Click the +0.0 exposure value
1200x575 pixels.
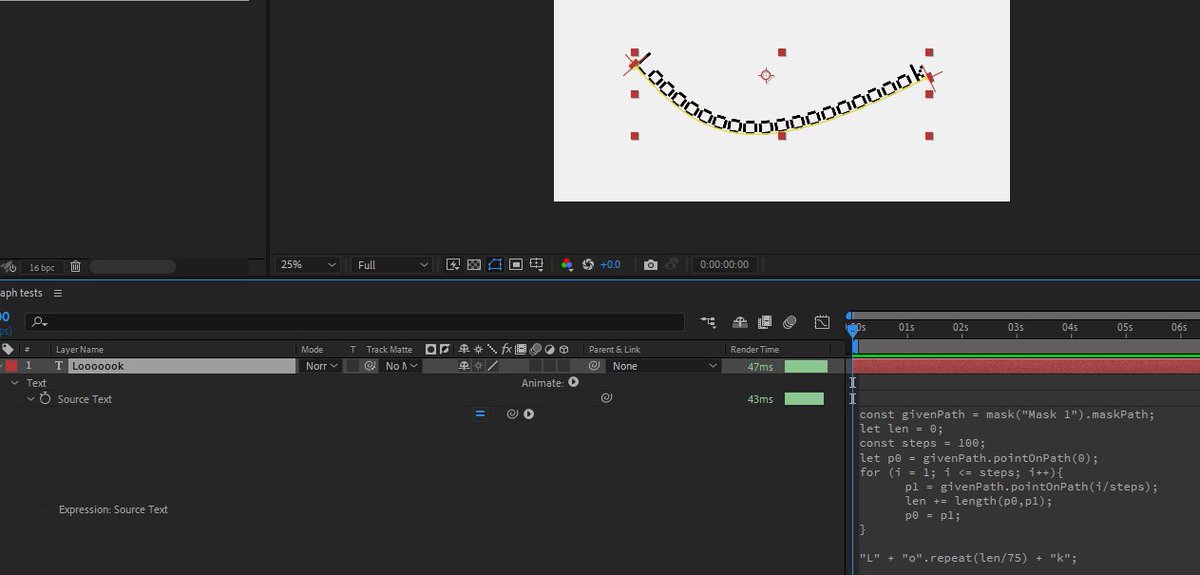610,265
